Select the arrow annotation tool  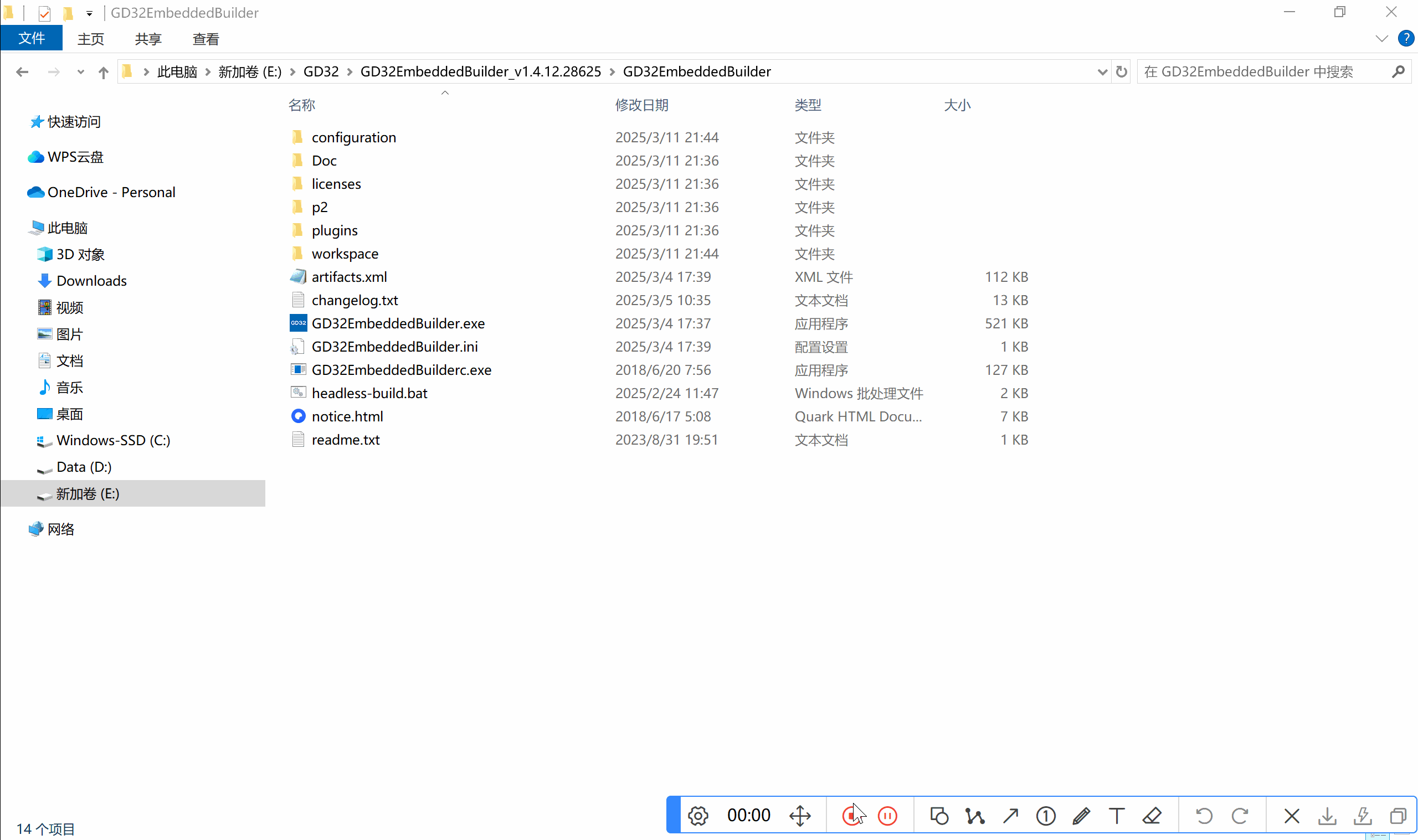tap(1010, 816)
